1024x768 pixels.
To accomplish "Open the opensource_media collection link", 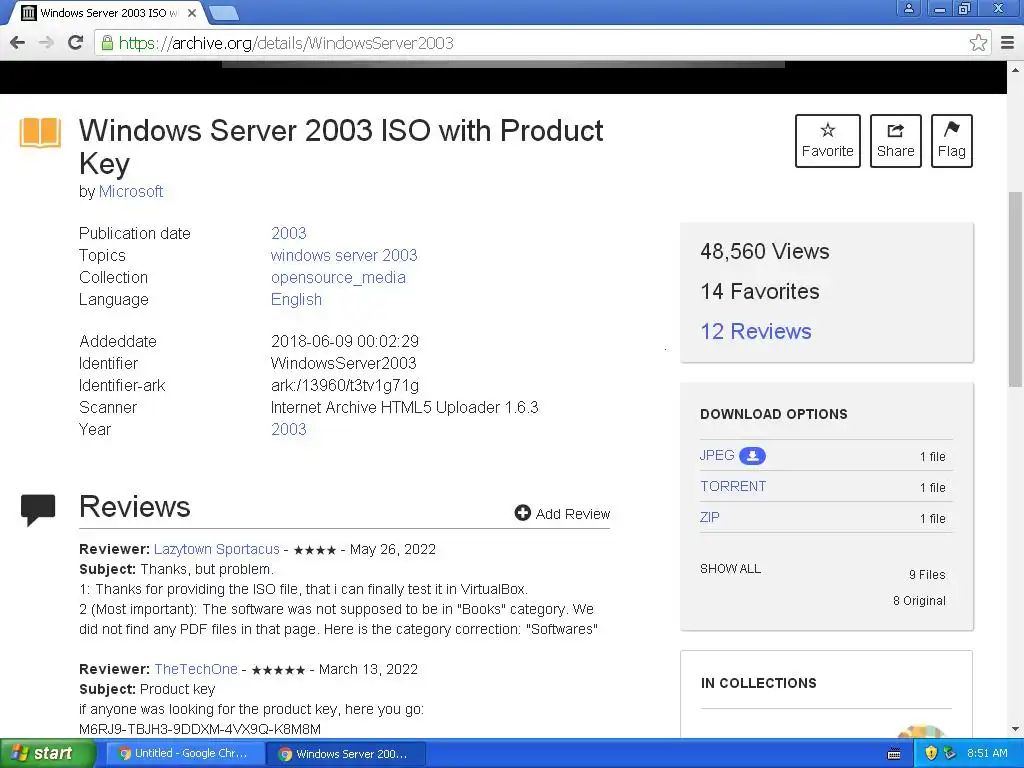I will click(x=338, y=278).
